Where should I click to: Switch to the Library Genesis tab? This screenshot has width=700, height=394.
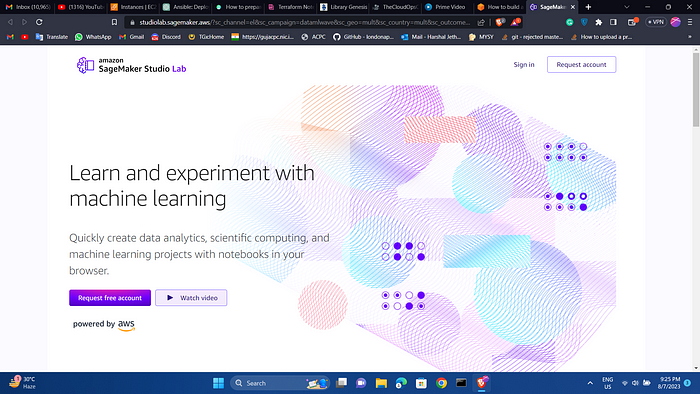343,7
